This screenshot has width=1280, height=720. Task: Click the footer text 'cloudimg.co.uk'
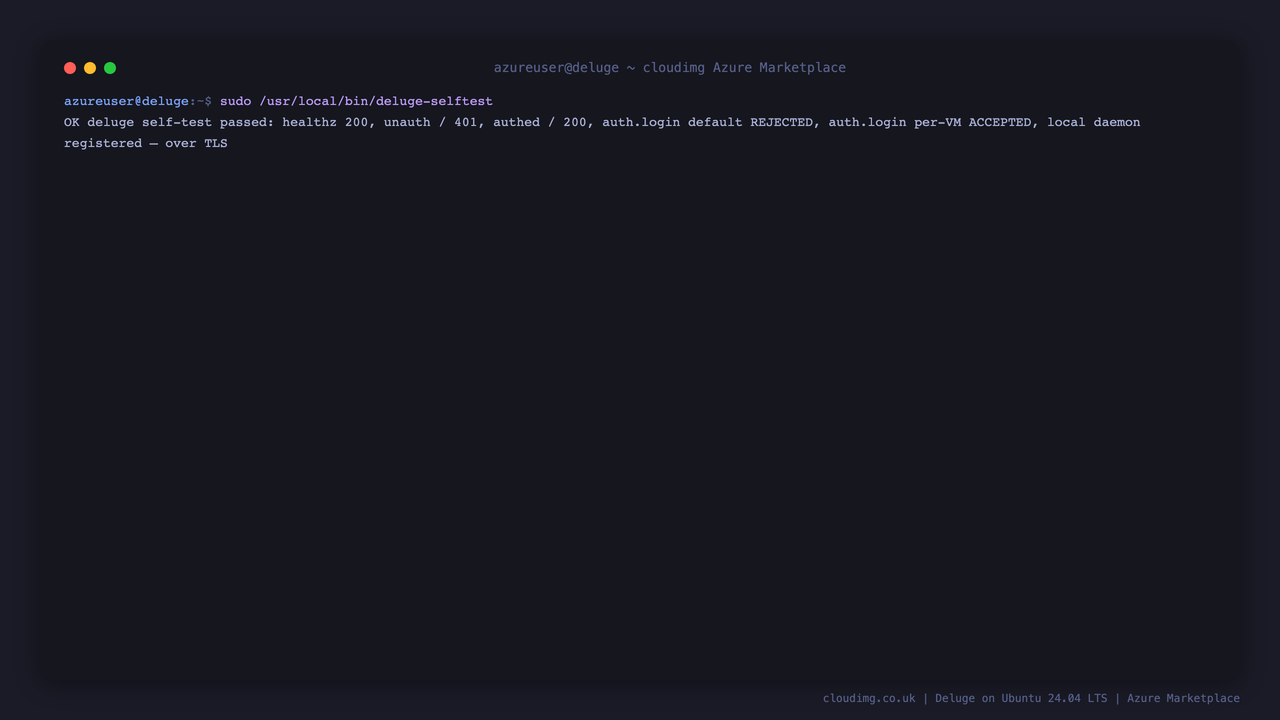pyautogui.click(x=869, y=698)
